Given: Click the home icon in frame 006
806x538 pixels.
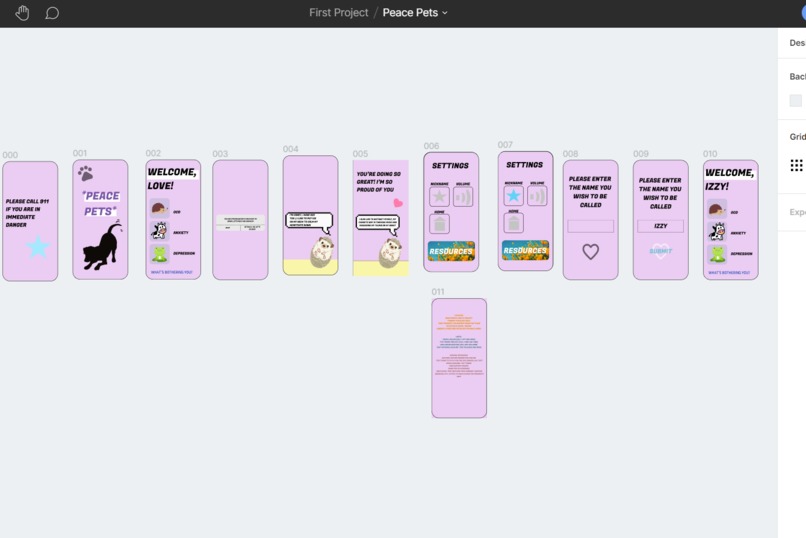Looking at the screenshot, I should coord(439,224).
